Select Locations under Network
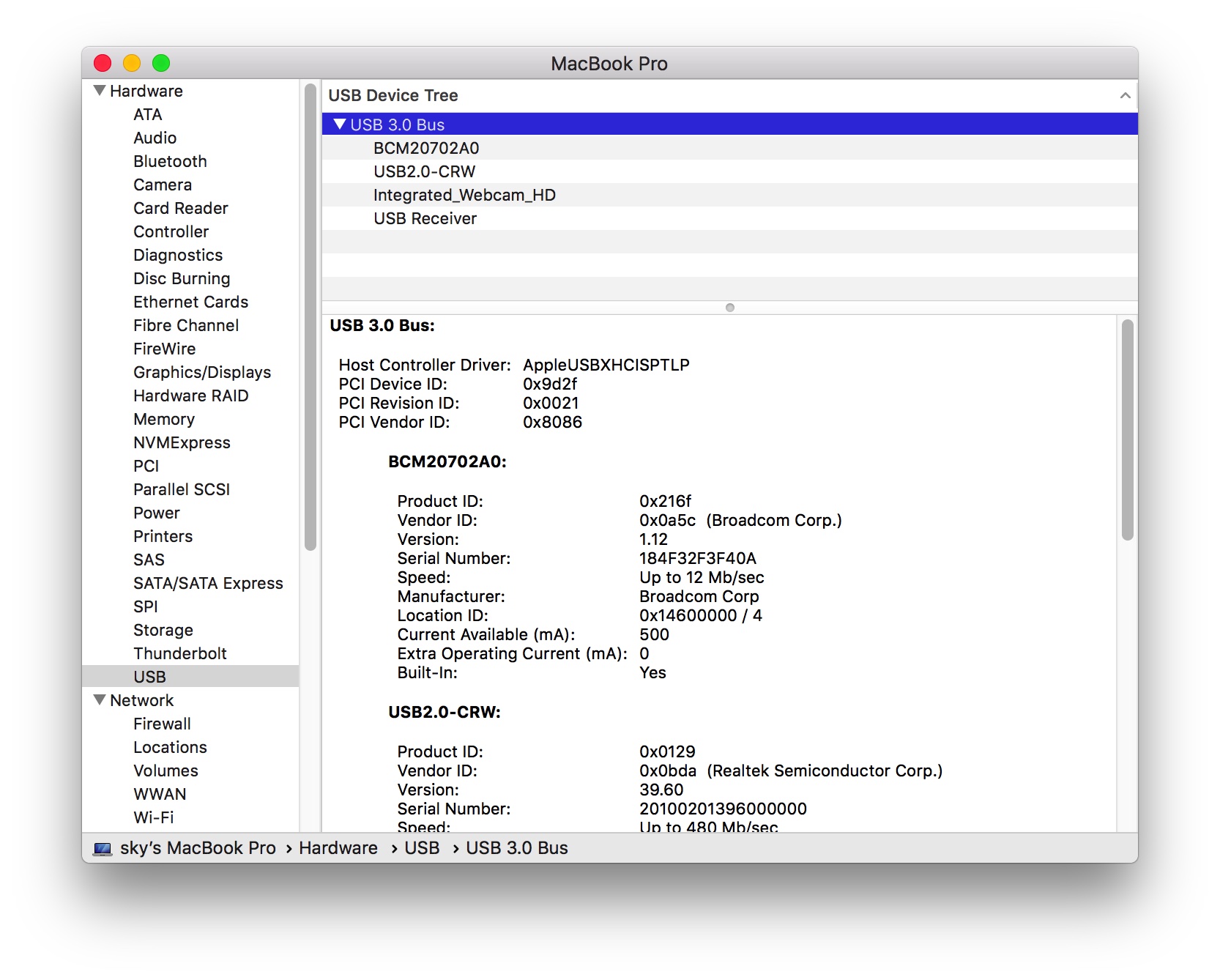The height and width of the screenshot is (980, 1220). coord(170,747)
